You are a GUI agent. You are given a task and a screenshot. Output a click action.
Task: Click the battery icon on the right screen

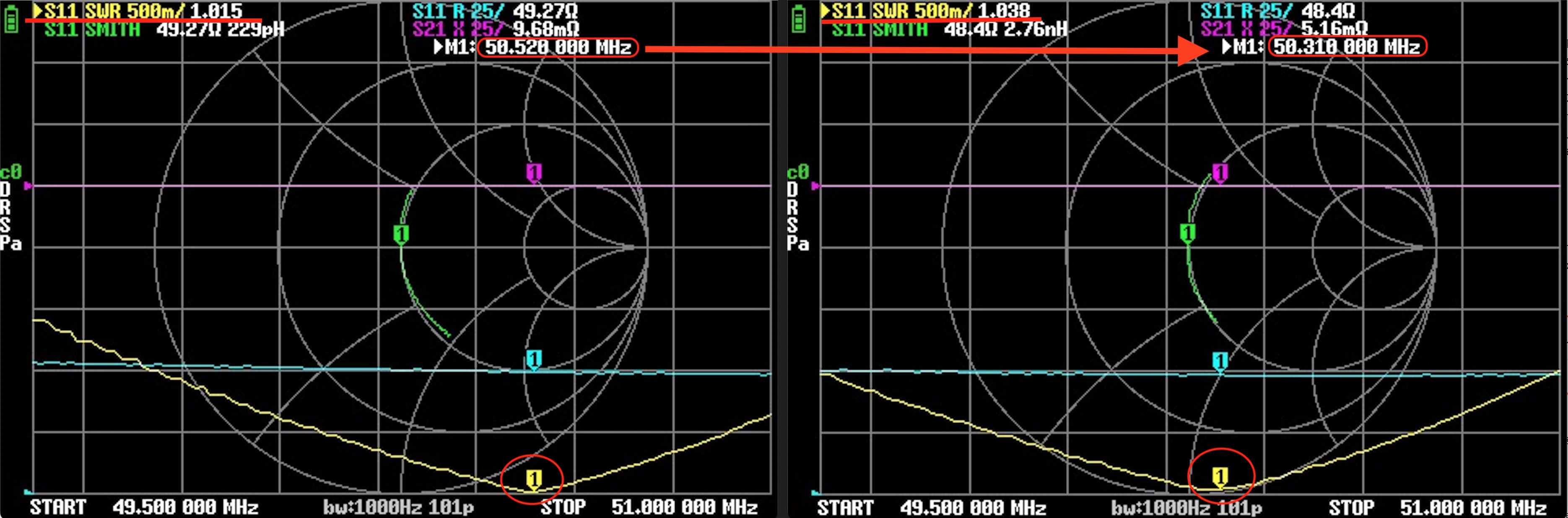pyautogui.click(x=799, y=19)
